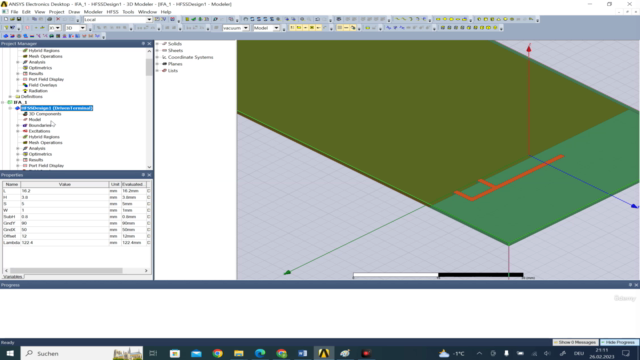Select the Draw box tool
640x360 pixels.
[x=479, y=19]
